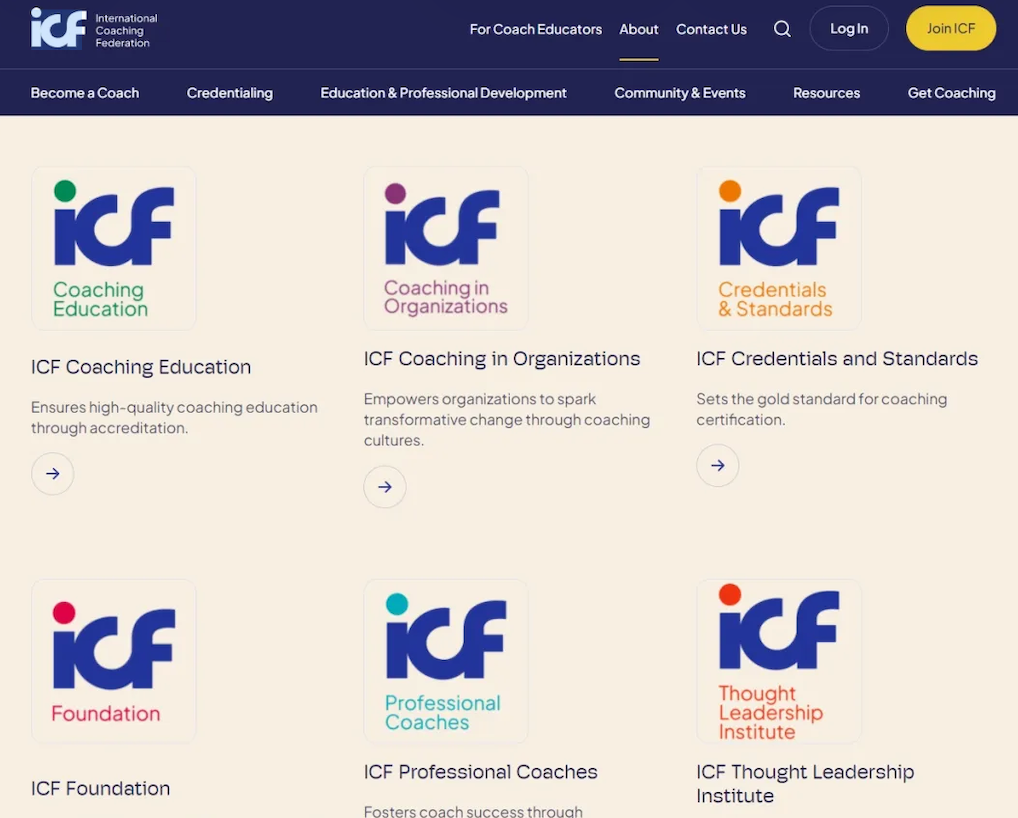
Task: Open the Credentials & Standards logo tile
Action: click(779, 248)
